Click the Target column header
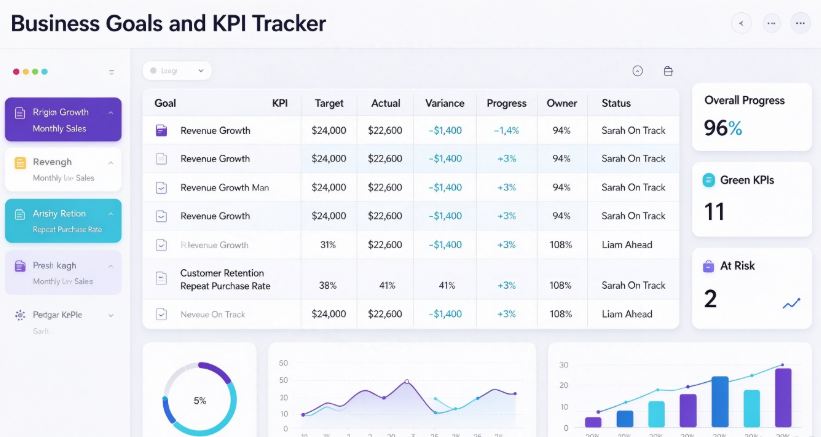This screenshot has width=821, height=437. [329, 103]
